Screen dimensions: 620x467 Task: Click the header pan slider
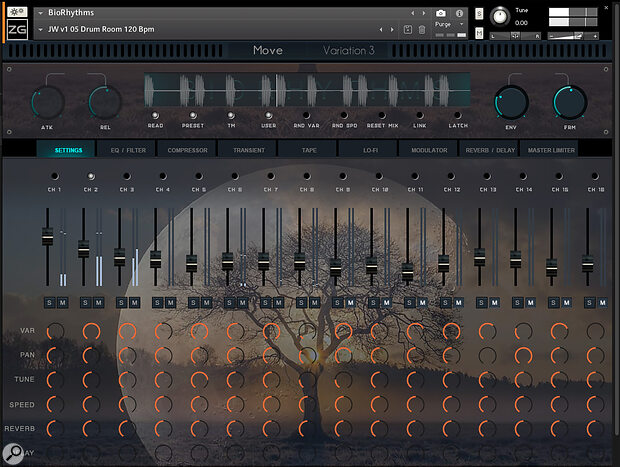tap(515, 36)
